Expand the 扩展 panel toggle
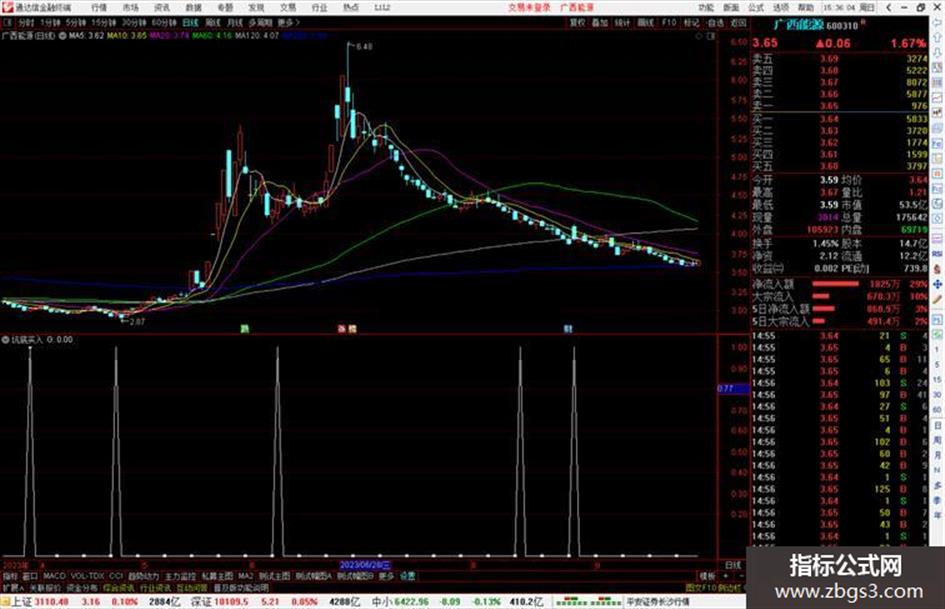The image size is (945, 609). 13,587
